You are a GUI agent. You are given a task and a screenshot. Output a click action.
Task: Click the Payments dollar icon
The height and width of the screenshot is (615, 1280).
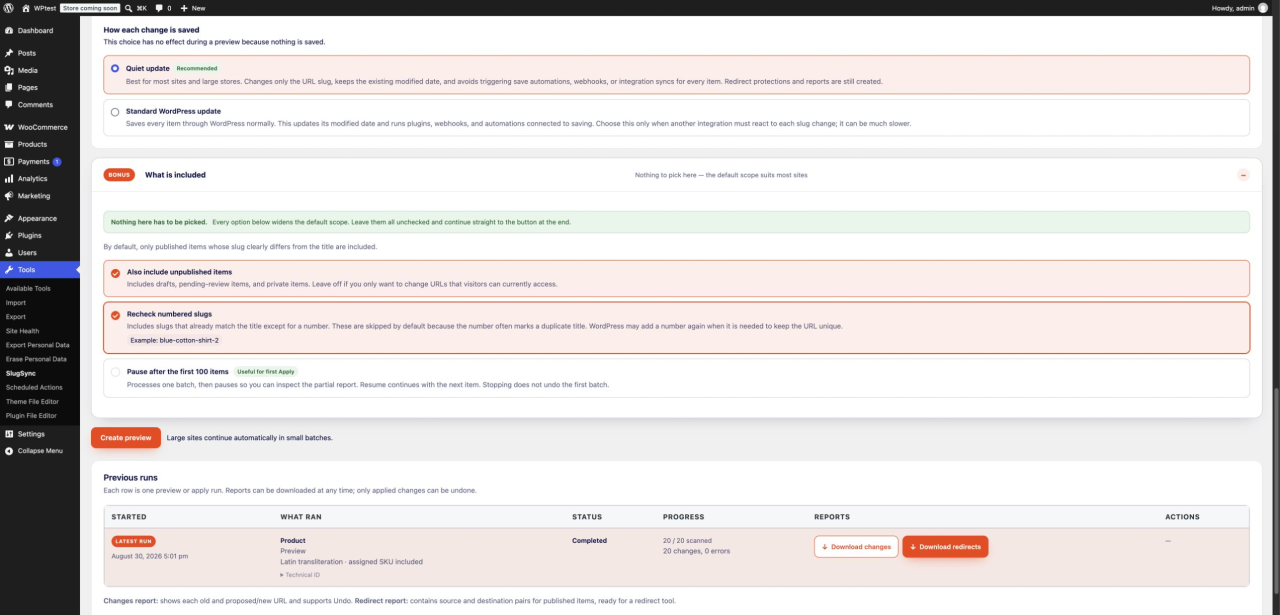(9, 161)
